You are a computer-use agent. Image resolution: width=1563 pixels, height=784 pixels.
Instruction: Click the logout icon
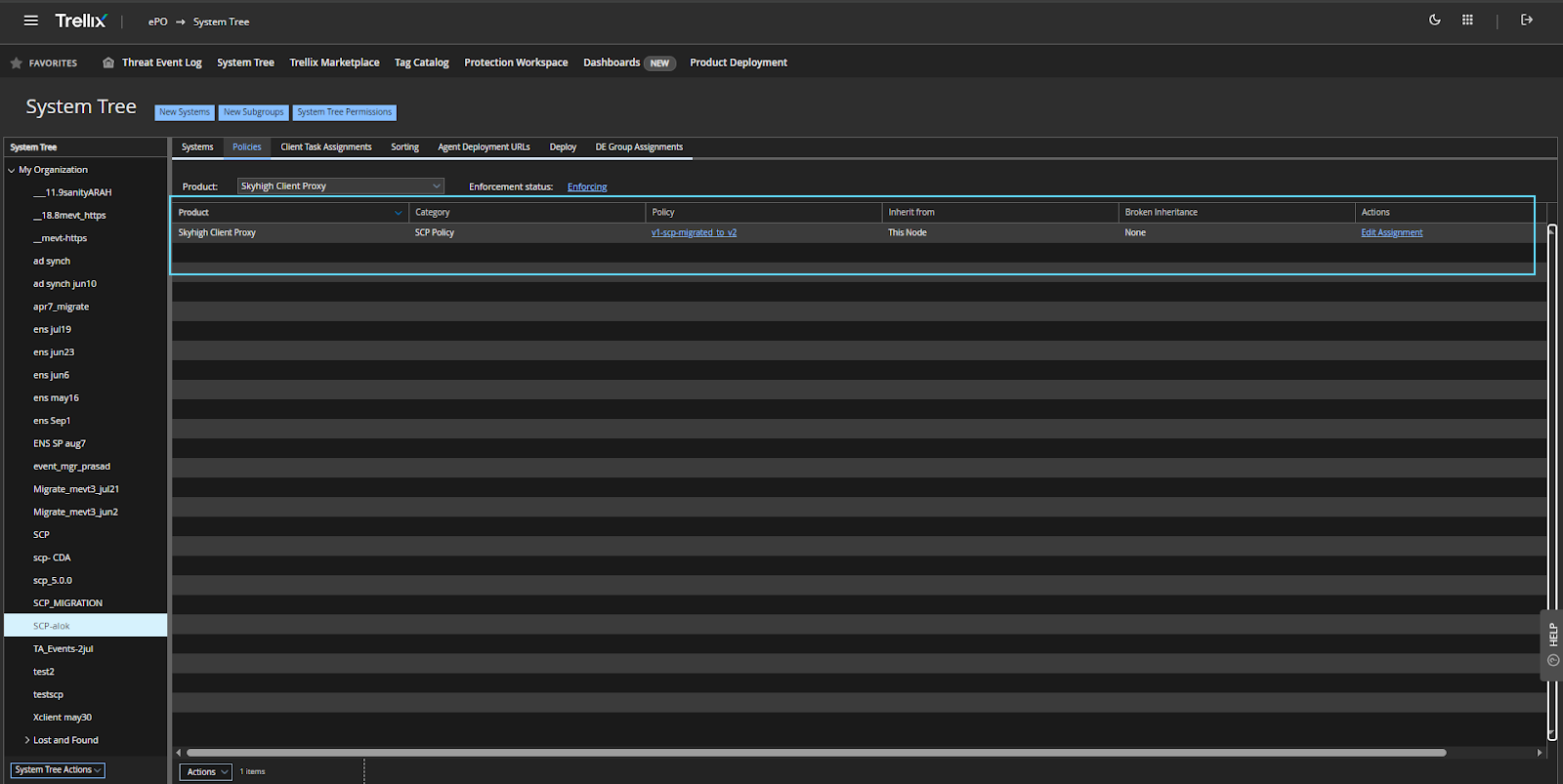coord(1527,20)
